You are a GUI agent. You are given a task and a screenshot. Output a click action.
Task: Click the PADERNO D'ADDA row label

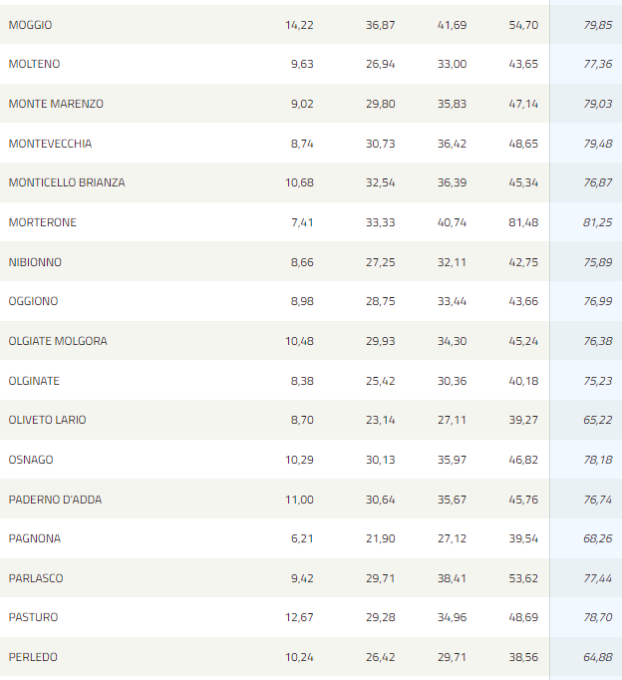click(x=55, y=499)
